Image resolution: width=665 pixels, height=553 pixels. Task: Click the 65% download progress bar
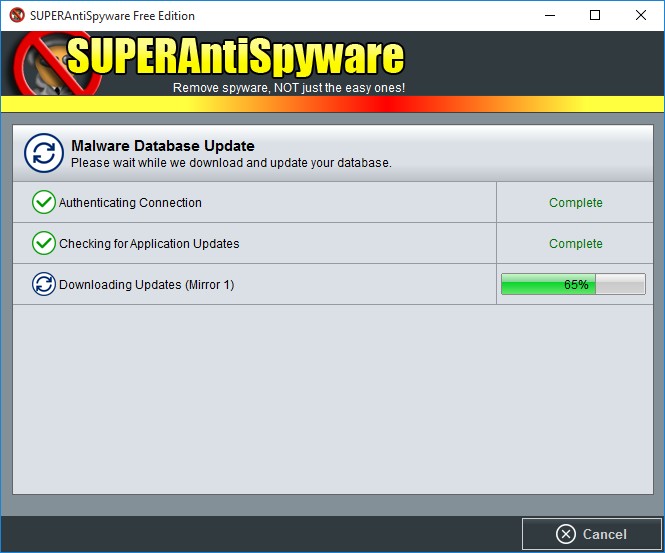tap(573, 284)
